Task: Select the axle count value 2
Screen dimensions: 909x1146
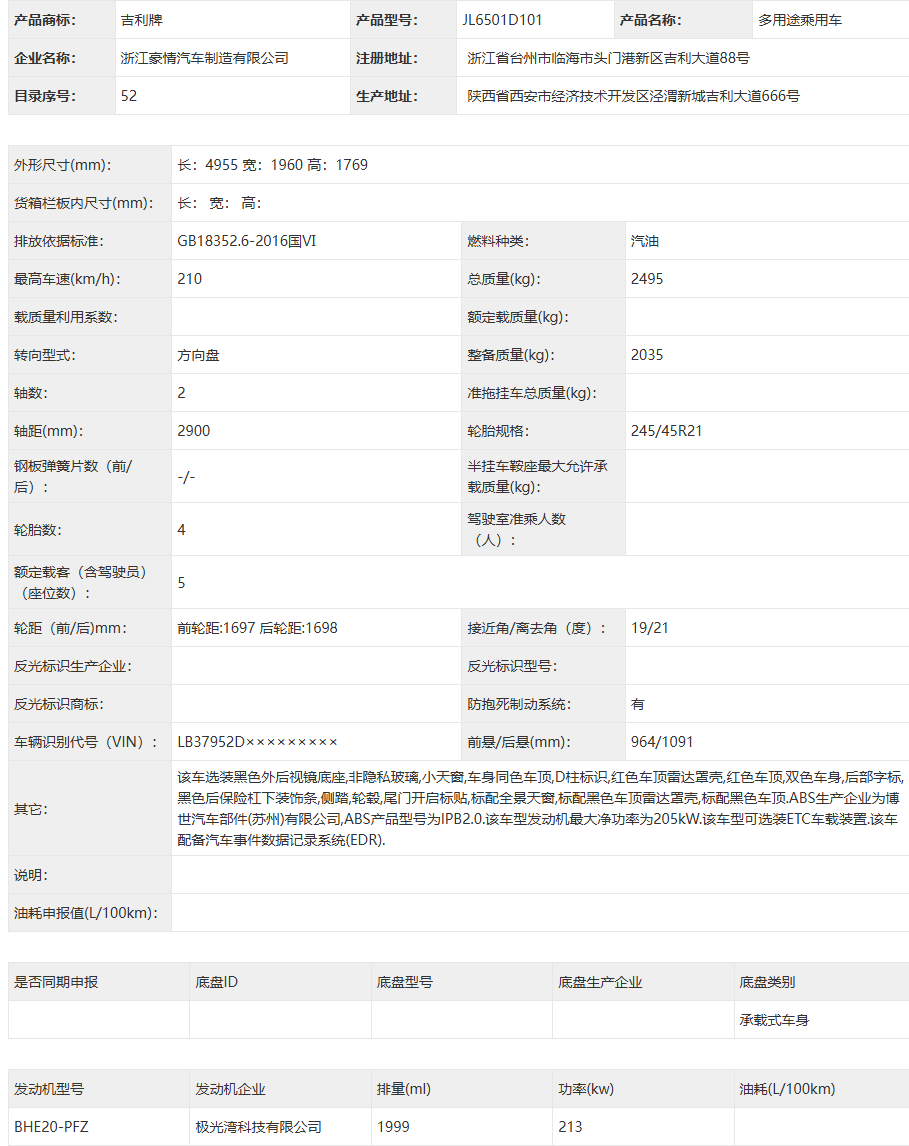Action: click(181, 393)
